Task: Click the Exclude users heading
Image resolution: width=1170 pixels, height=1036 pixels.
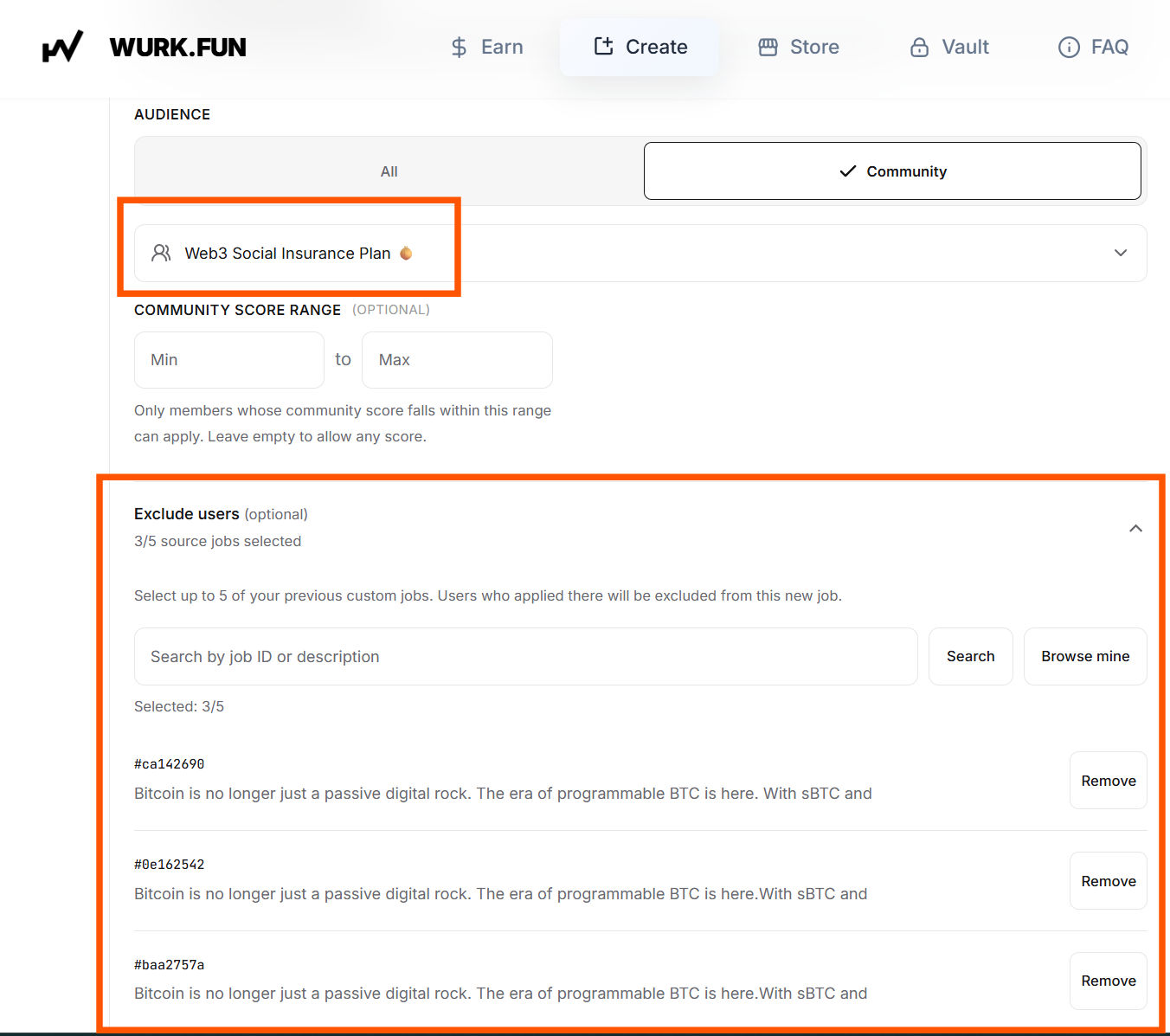Action: pos(187,514)
